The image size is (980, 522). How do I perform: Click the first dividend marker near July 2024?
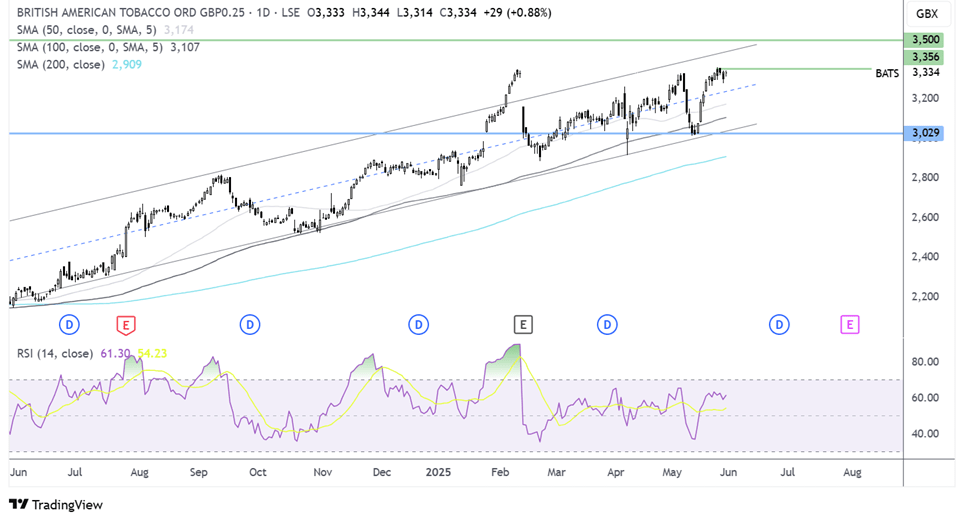tap(69, 324)
